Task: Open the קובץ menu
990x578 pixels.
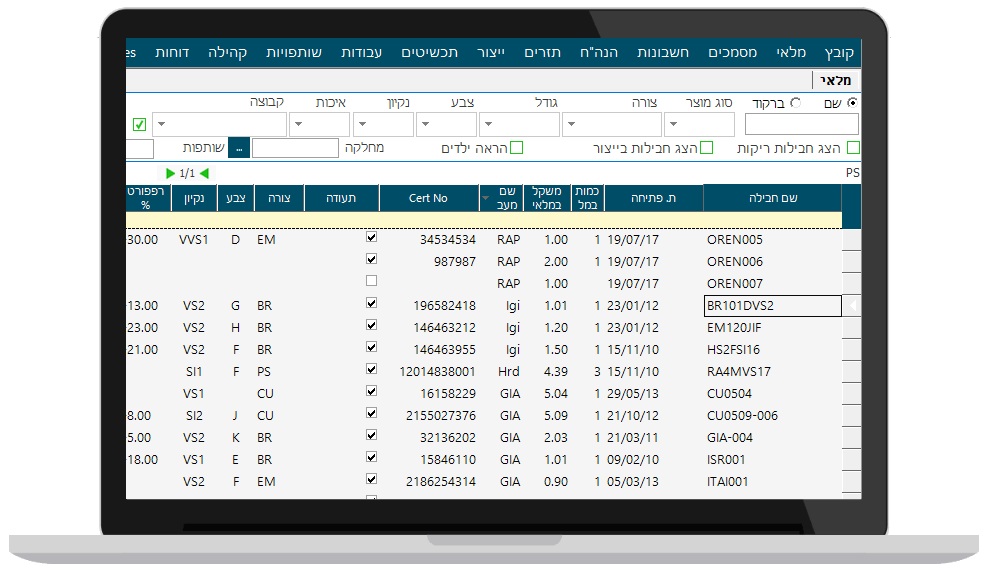Action: point(839,52)
